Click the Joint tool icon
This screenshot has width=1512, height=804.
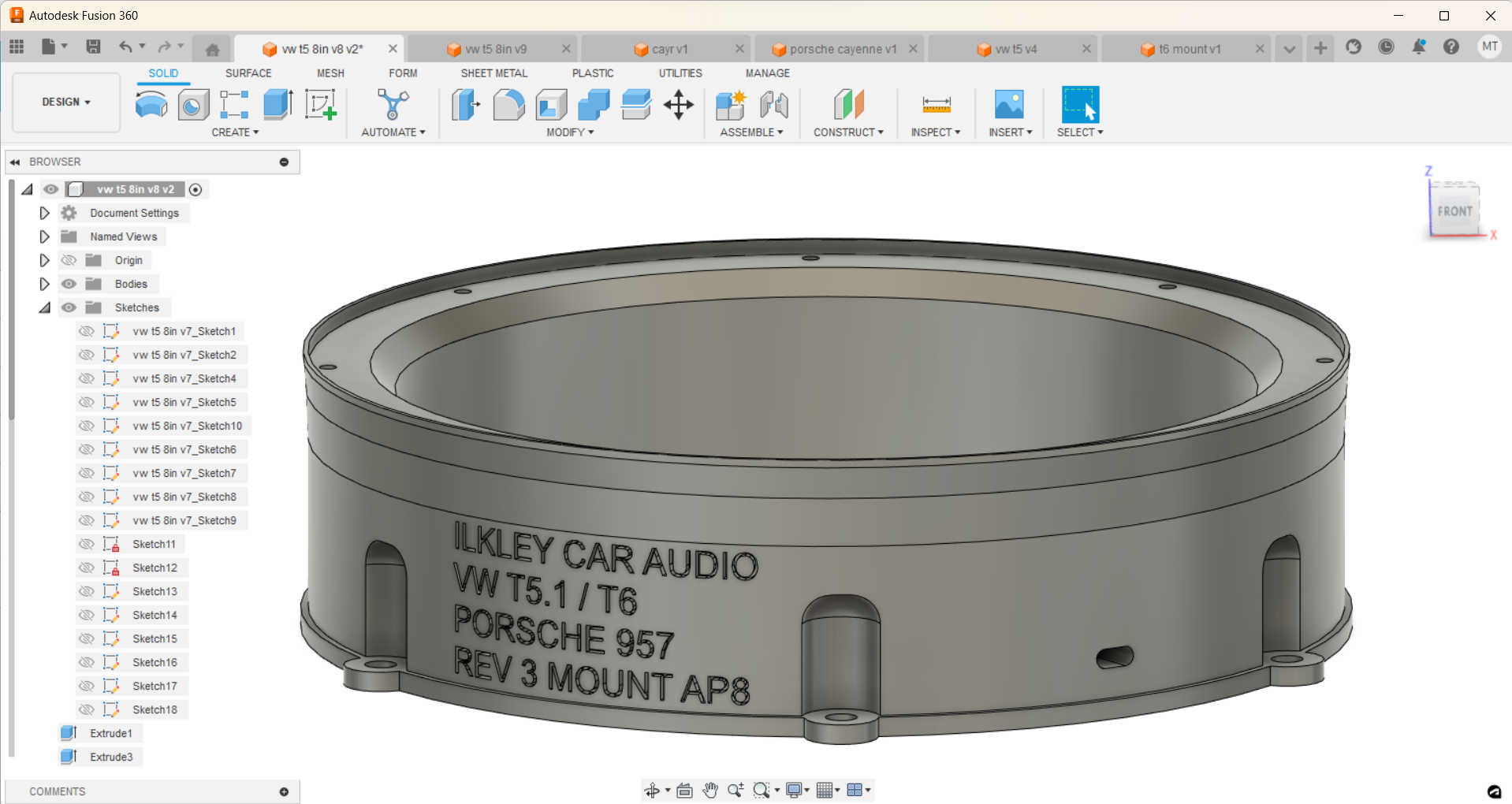(774, 104)
